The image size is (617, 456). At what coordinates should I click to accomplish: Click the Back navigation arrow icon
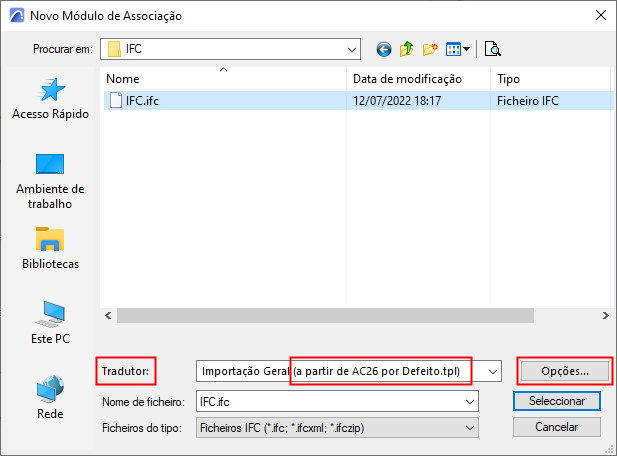[x=383, y=48]
